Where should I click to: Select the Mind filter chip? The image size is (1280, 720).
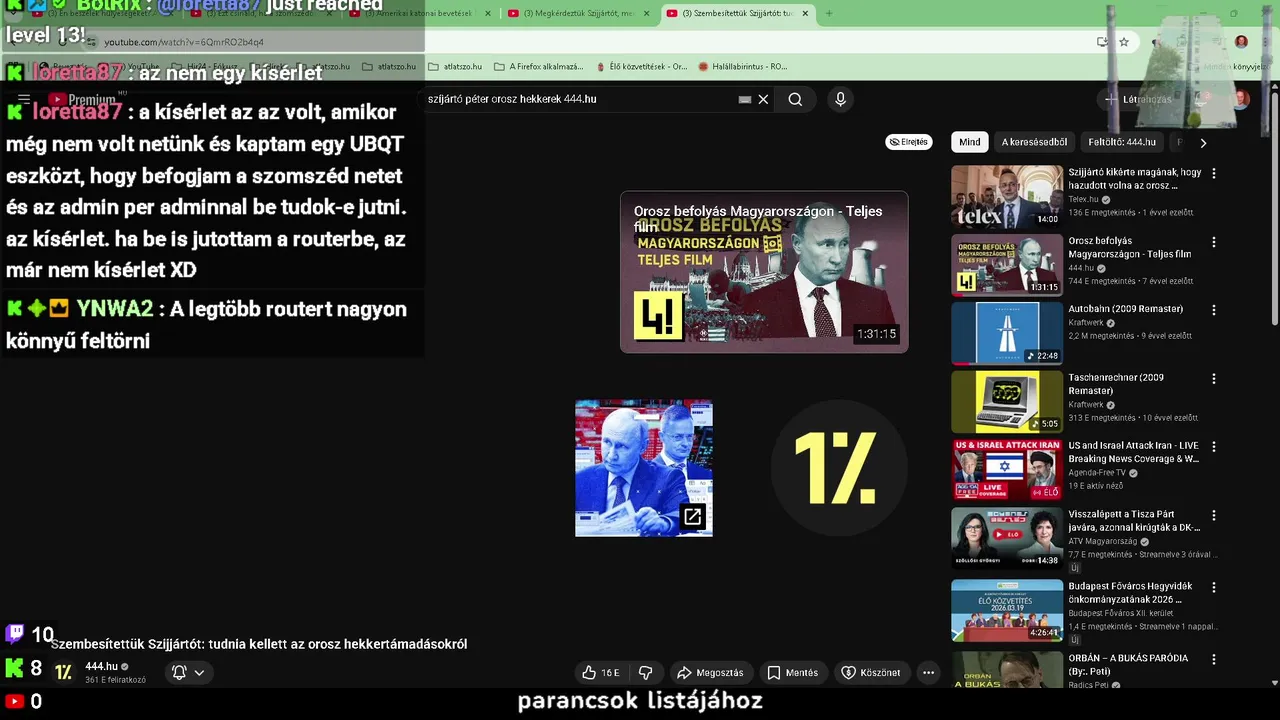coord(970,142)
